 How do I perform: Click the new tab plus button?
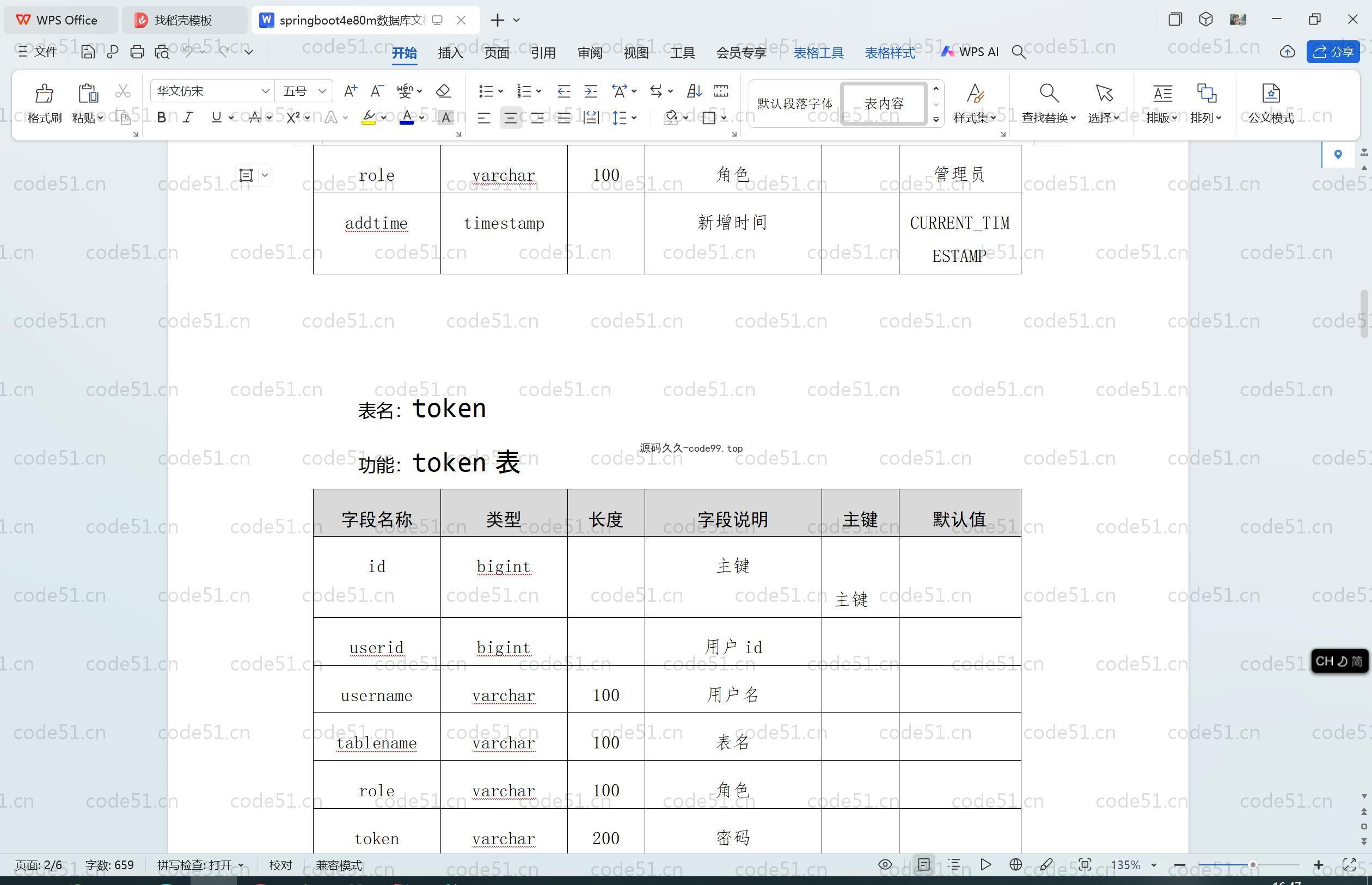(x=497, y=20)
